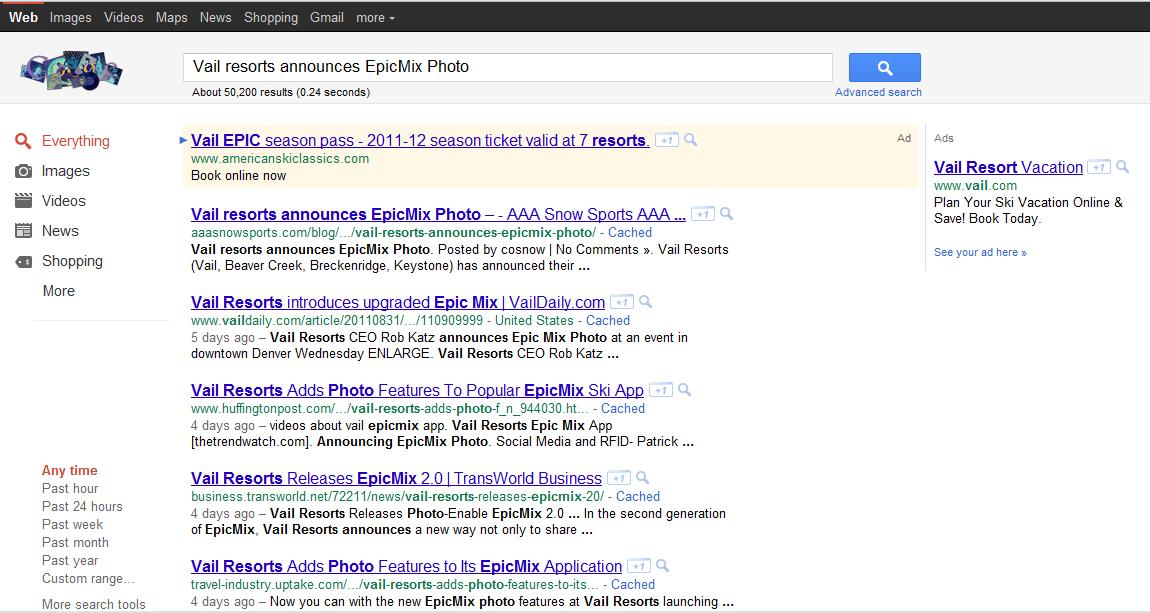
Task: Click +1 icon beside AAA Snow Sports result
Action: [x=703, y=214]
